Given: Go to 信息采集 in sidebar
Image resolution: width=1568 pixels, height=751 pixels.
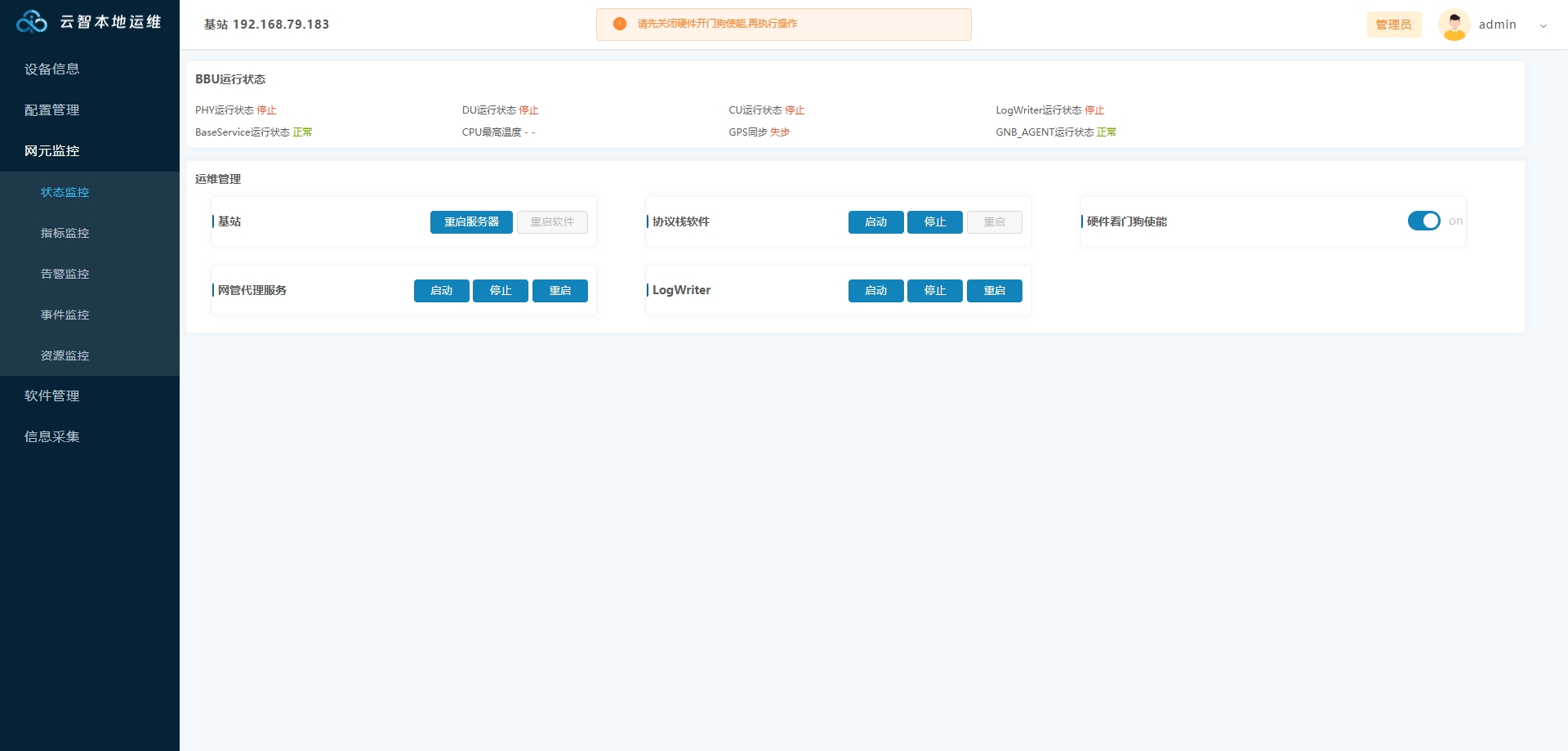Looking at the screenshot, I should [52, 437].
